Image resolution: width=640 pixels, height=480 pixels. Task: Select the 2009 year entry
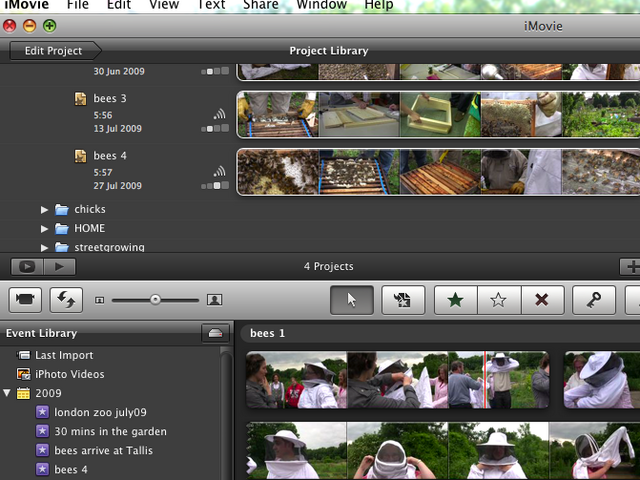coord(48,393)
